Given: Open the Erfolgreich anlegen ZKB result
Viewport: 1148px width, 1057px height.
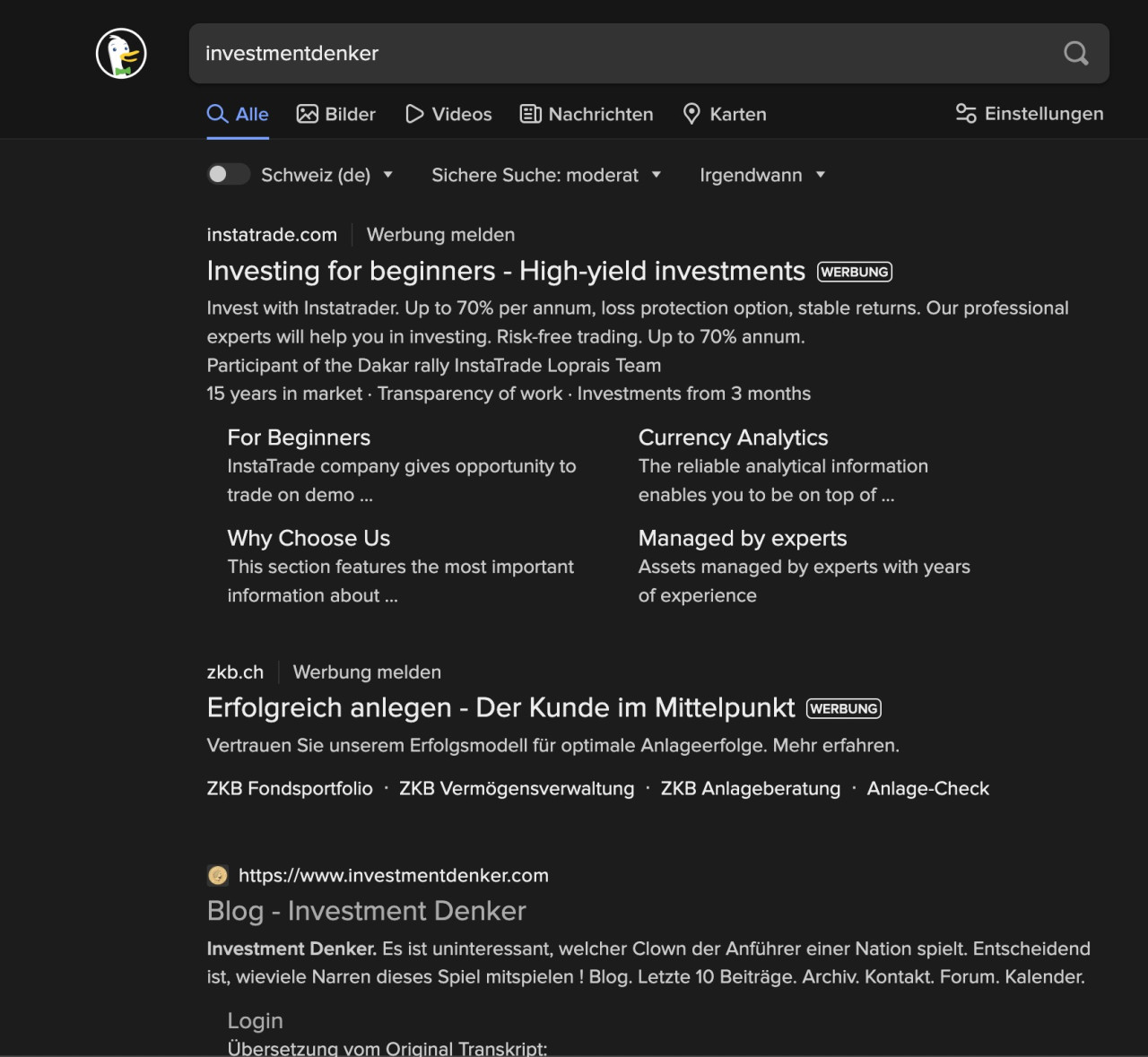Looking at the screenshot, I should 500,707.
